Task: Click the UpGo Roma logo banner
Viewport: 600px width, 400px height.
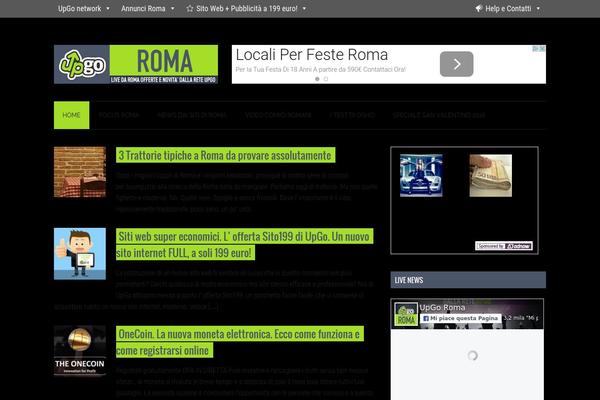Action: pos(136,64)
